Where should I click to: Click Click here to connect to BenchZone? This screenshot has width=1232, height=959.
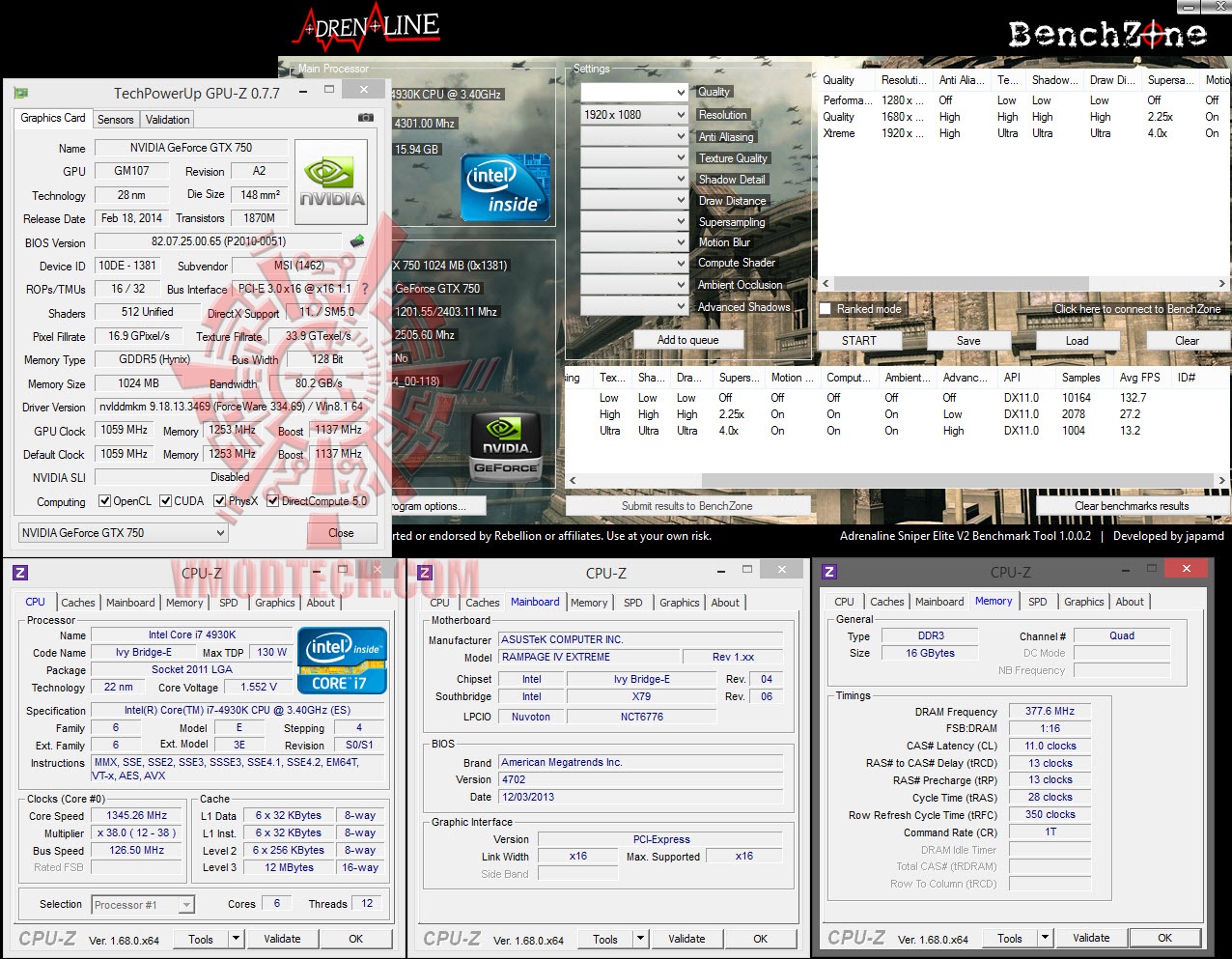tap(1137, 309)
